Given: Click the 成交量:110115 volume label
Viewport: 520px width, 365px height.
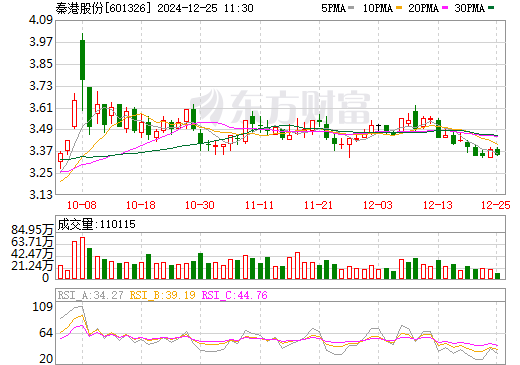Looking at the screenshot, I should (x=97, y=224).
